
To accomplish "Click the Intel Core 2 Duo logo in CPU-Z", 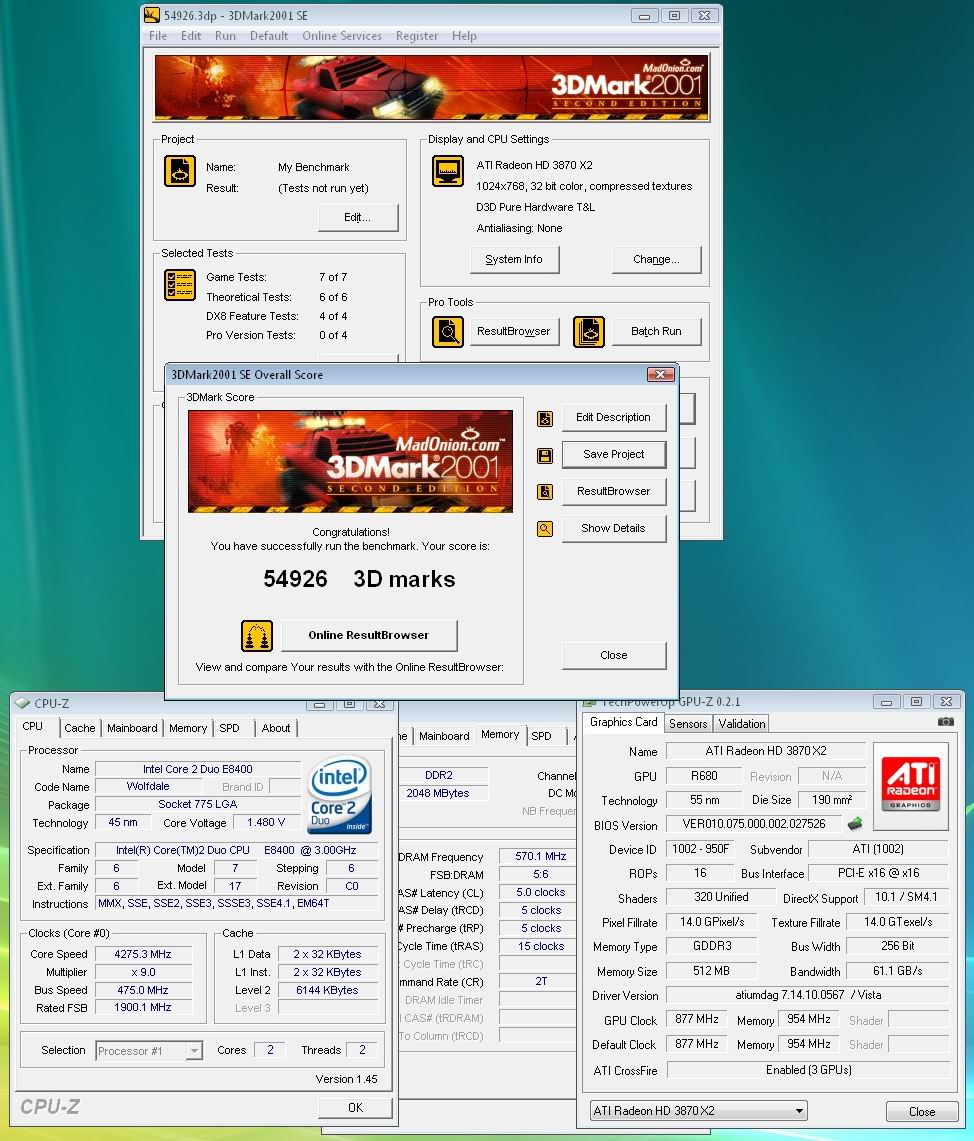I will pos(340,795).
